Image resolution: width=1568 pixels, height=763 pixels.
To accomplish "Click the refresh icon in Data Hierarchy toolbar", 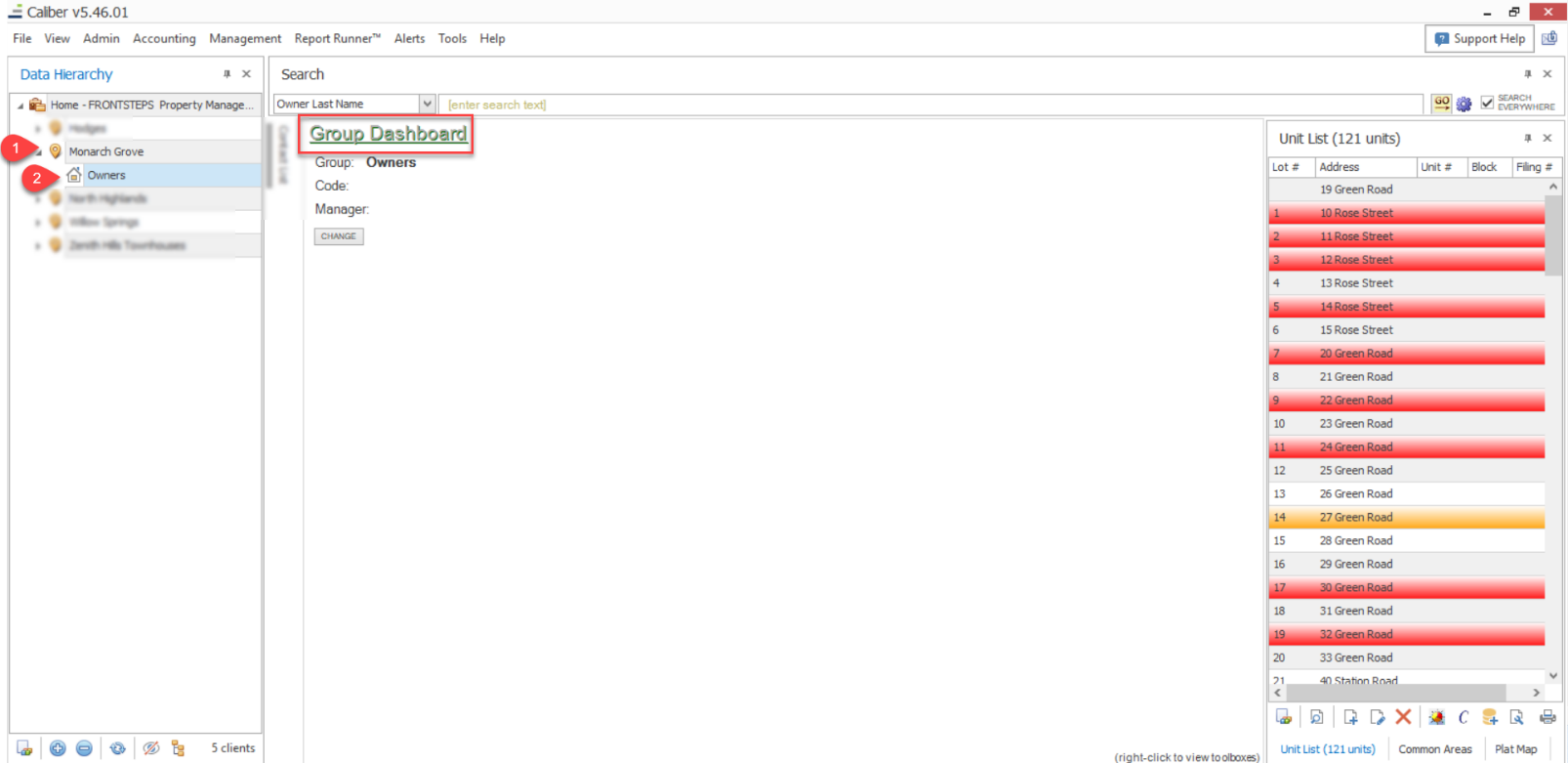I will (x=117, y=748).
